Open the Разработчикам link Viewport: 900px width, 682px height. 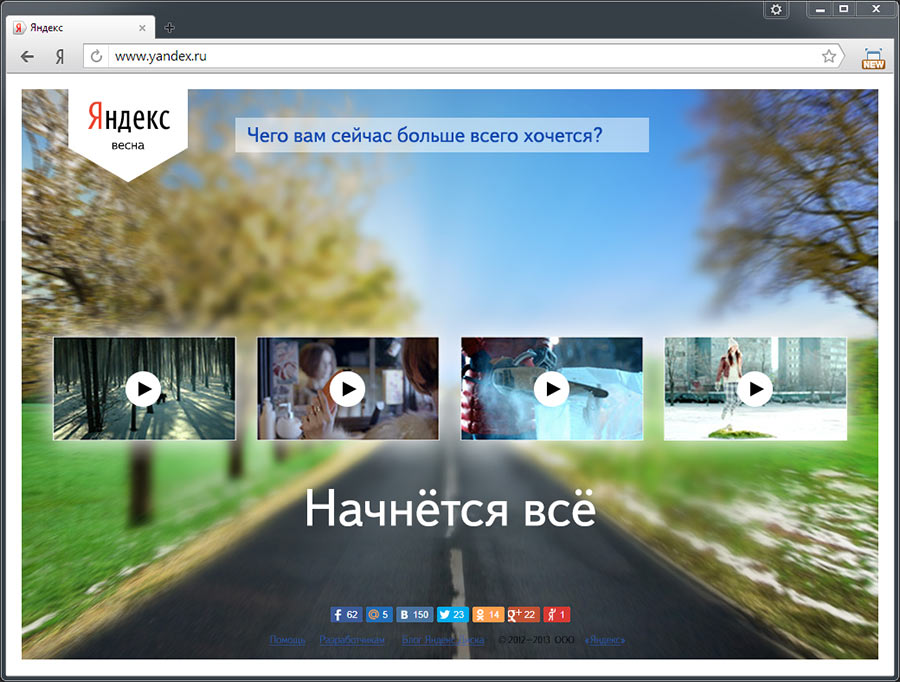pos(352,640)
